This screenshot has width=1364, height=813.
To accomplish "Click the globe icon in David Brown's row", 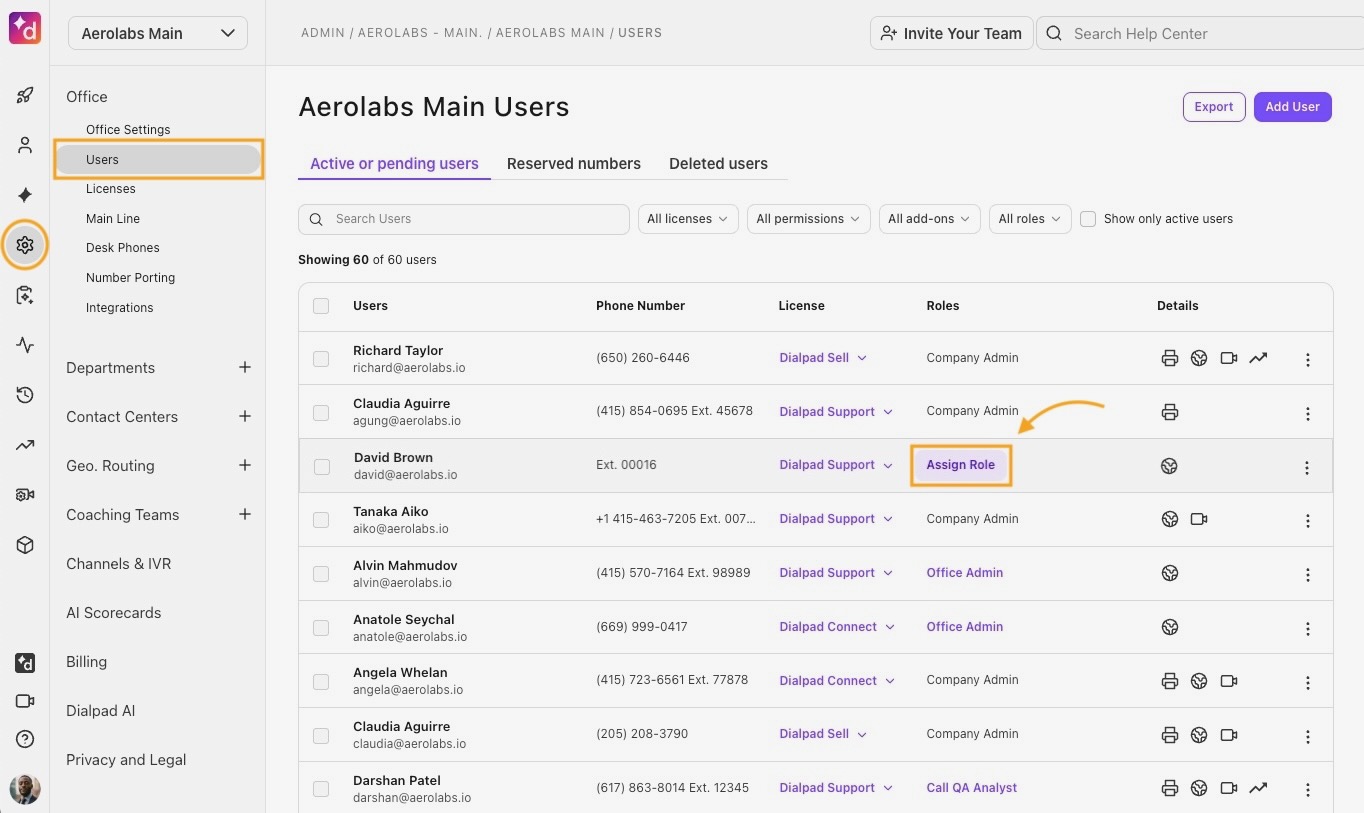I will pos(1169,466).
